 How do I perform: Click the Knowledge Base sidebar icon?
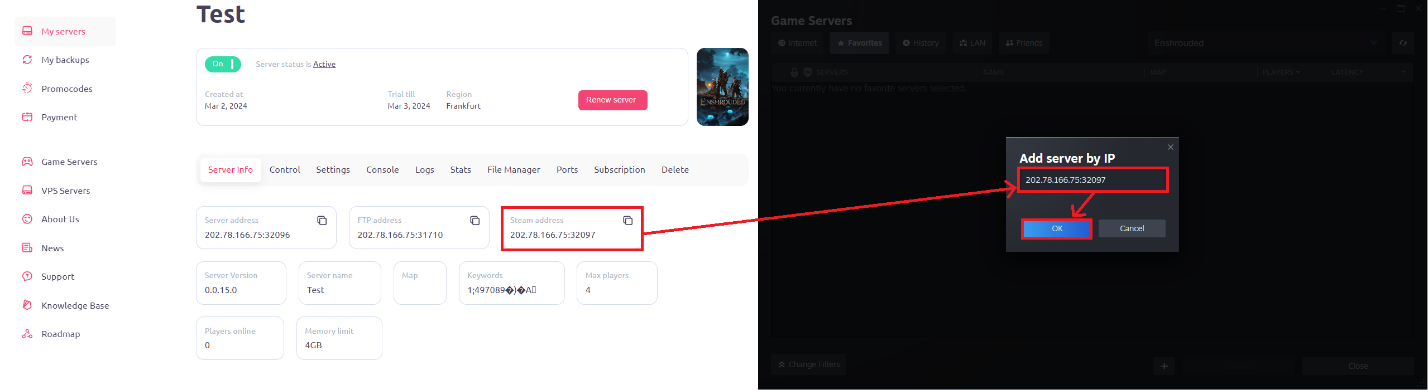point(28,305)
